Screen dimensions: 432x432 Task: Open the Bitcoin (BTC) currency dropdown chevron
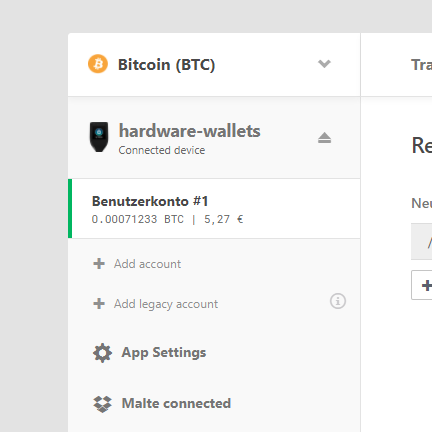coord(324,64)
